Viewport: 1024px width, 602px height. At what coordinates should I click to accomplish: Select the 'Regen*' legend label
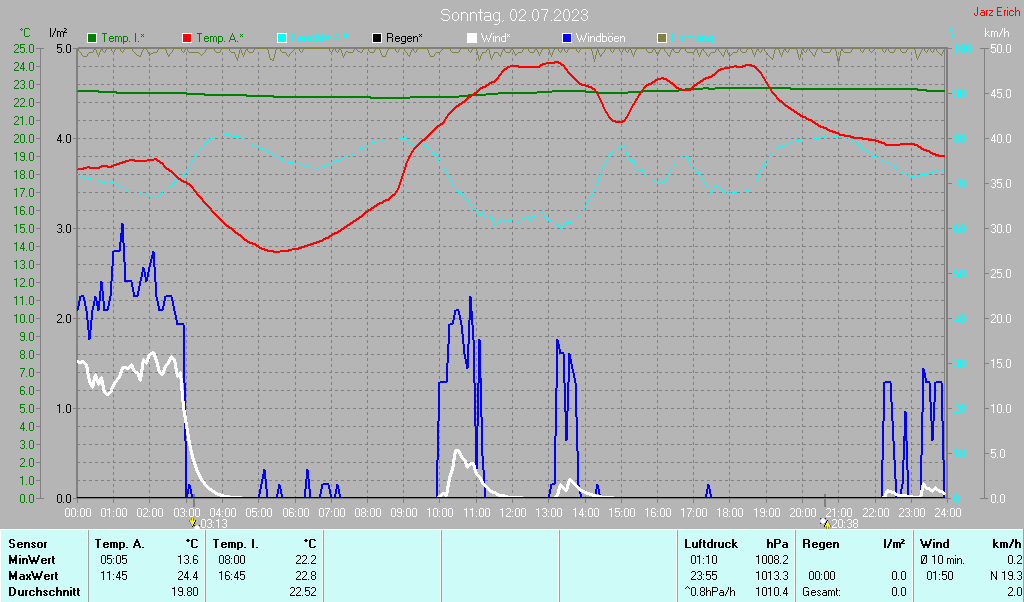coord(404,38)
